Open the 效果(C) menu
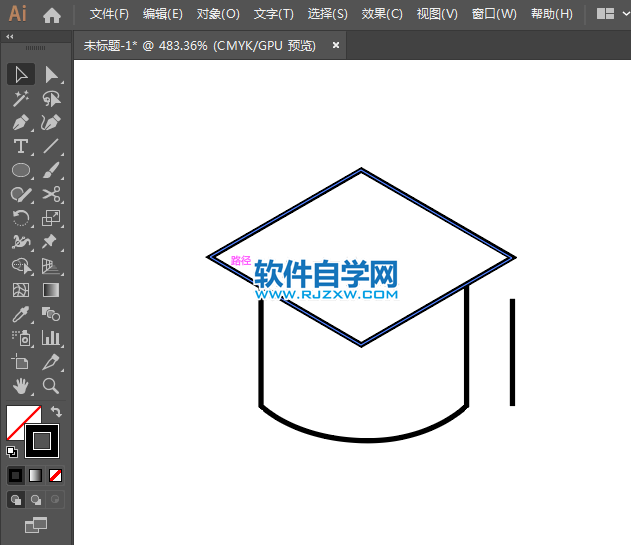Viewport: 631px width, 545px height. click(382, 14)
